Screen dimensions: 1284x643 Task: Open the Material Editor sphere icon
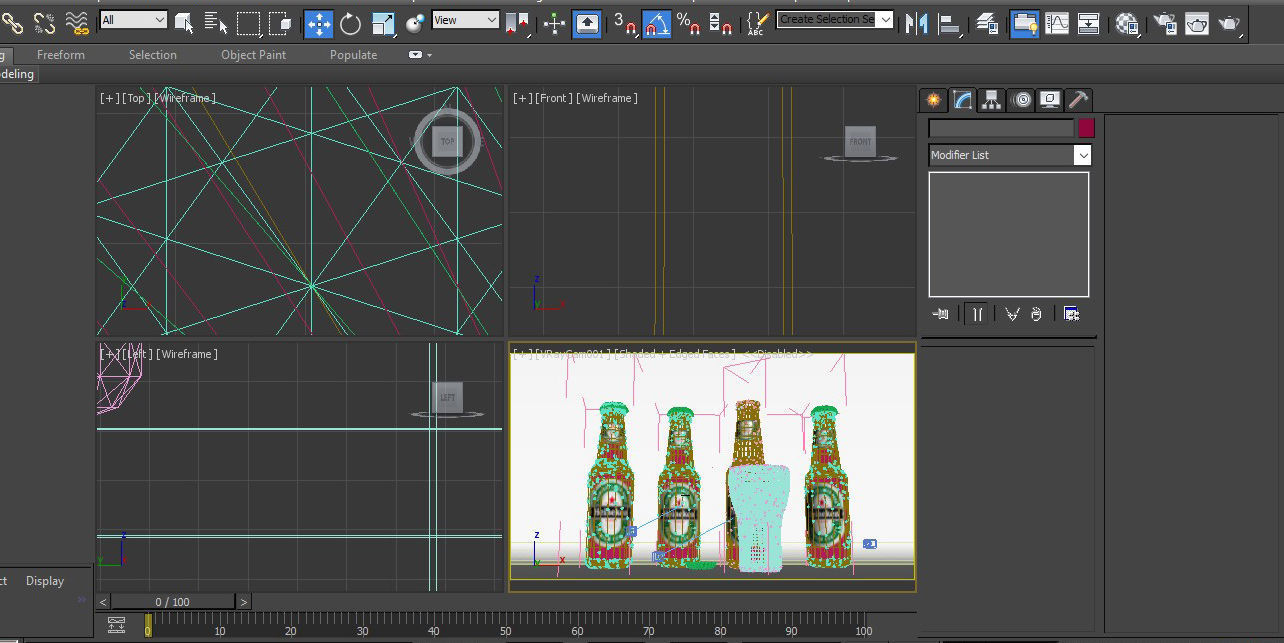(x=1127, y=23)
